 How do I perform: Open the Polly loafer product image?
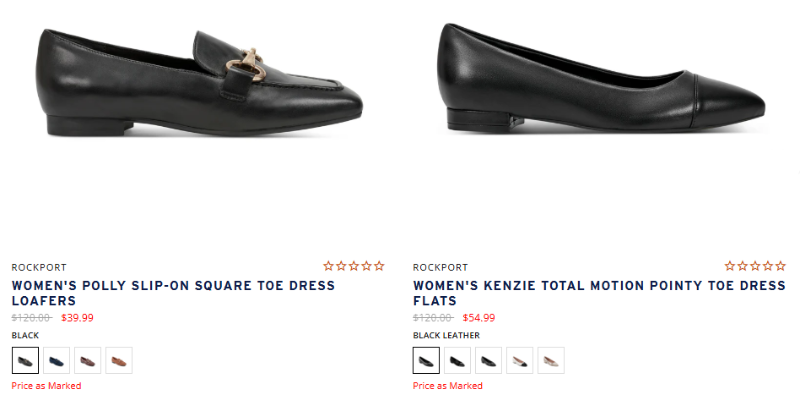pos(199,83)
